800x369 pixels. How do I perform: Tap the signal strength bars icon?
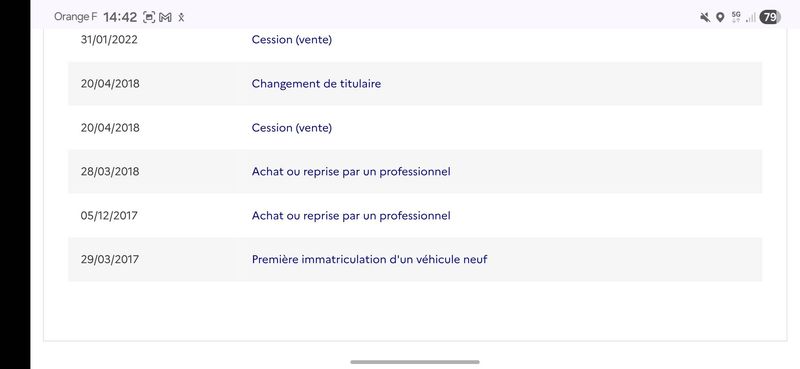pos(751,18)
